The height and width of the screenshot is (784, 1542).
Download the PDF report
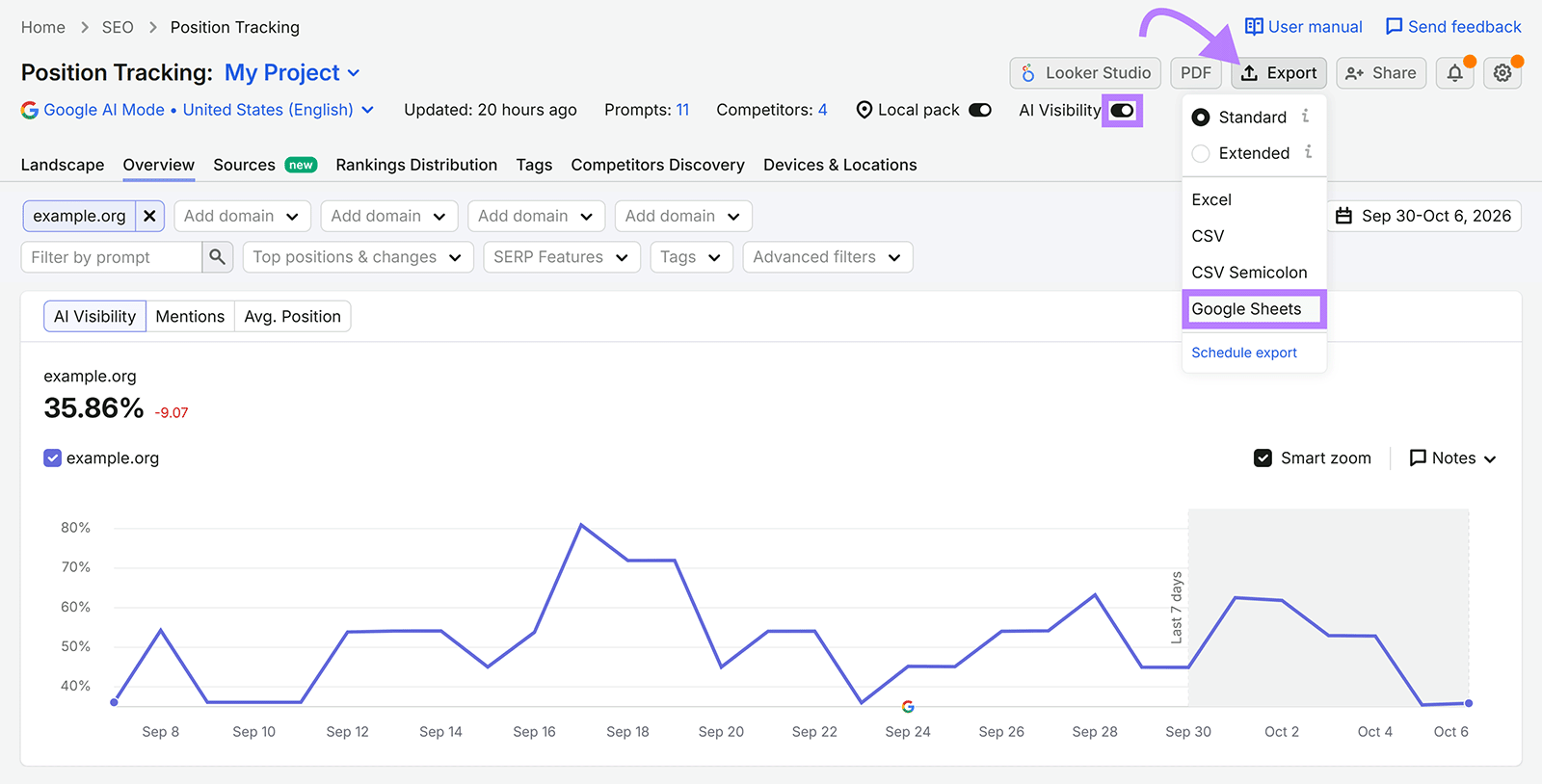click(1196, 73)
